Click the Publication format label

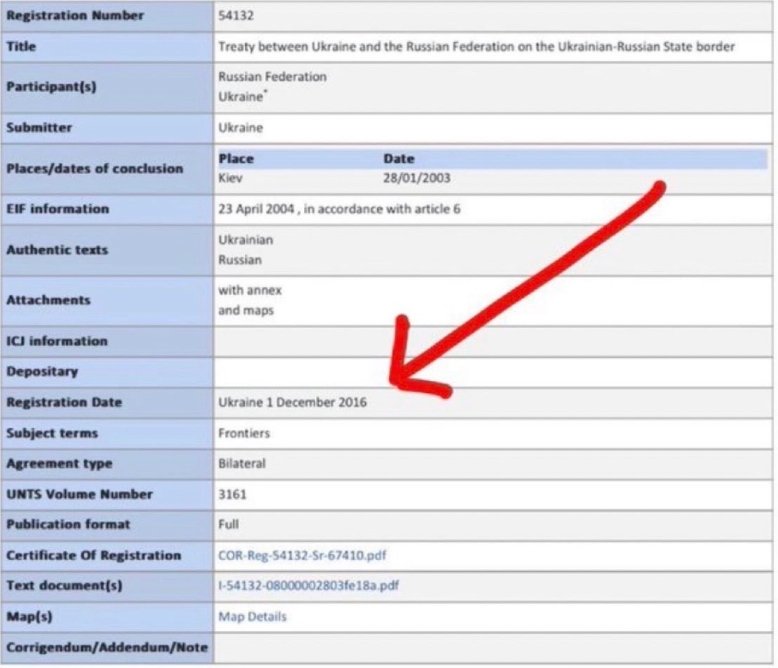pos(68,525)
